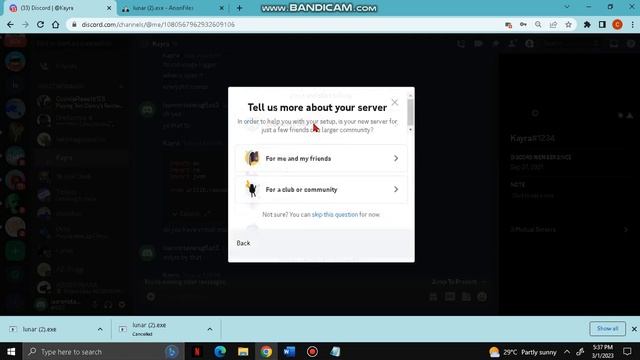
Task: Open the Chrome three-dot menu
Action: click(633, 24)
